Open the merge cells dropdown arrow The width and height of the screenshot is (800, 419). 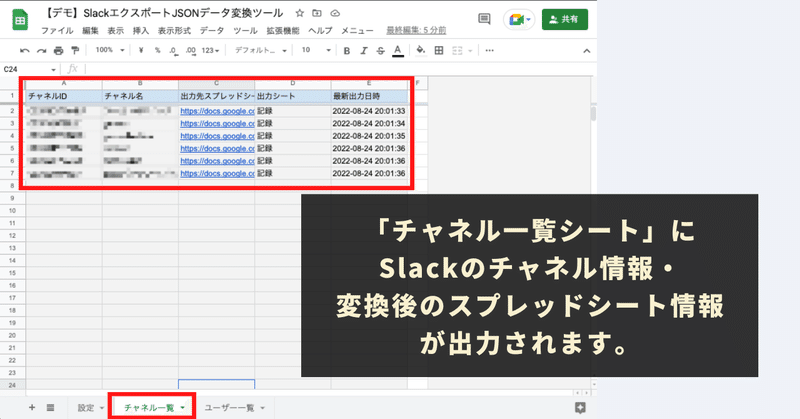coord(470,51)
